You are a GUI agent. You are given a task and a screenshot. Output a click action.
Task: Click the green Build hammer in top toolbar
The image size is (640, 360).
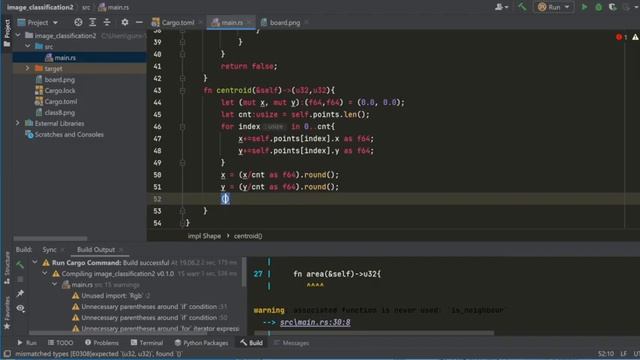click(x=522, y=7)
